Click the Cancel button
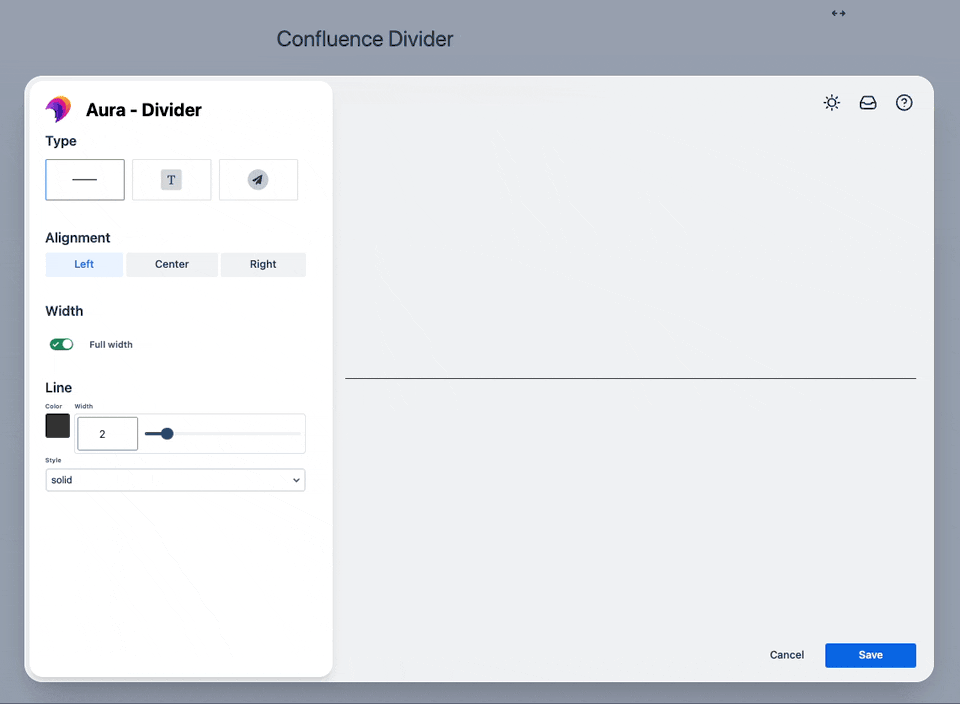 (787, 655)
